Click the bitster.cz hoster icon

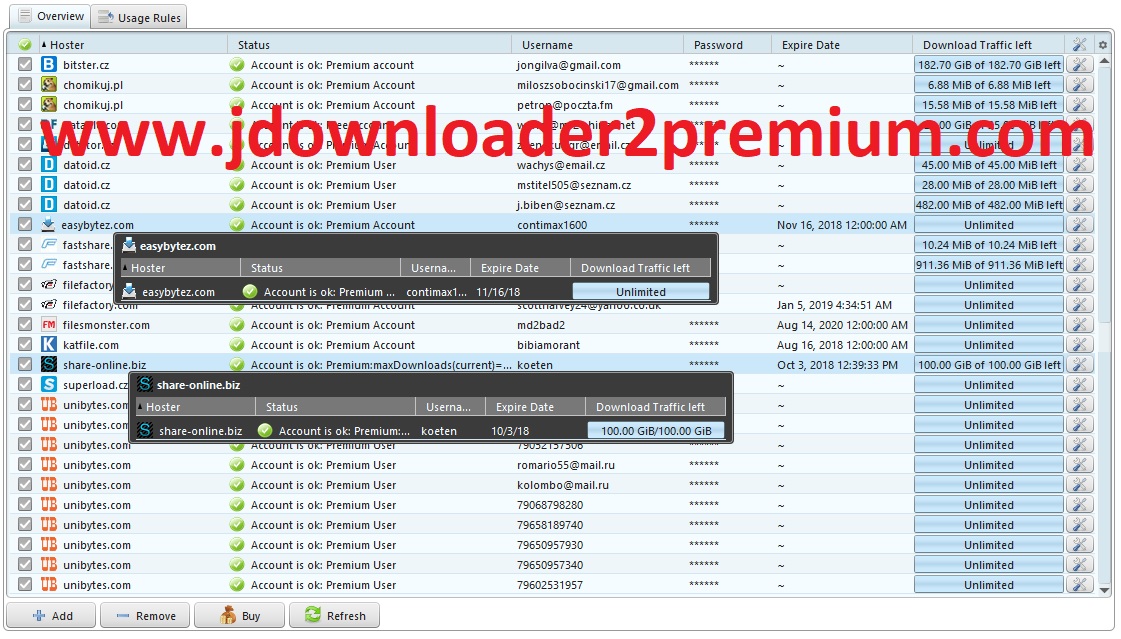point(49,64)
